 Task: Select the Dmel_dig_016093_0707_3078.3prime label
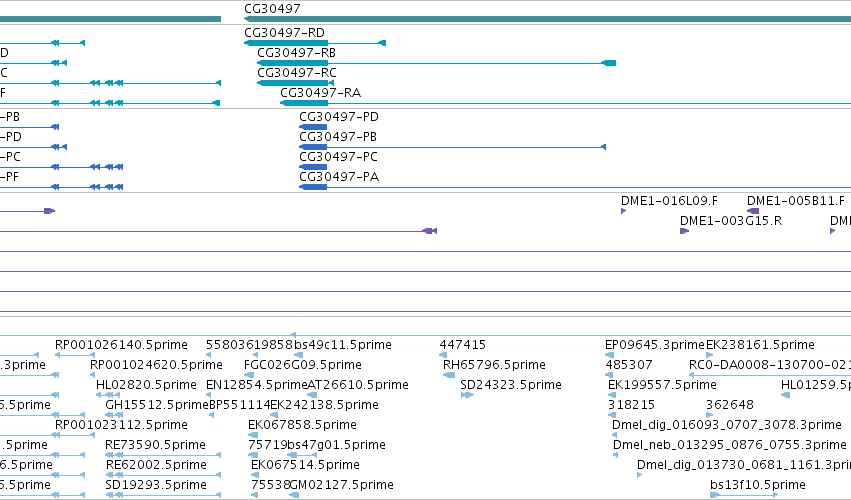(x=727, y=425)
